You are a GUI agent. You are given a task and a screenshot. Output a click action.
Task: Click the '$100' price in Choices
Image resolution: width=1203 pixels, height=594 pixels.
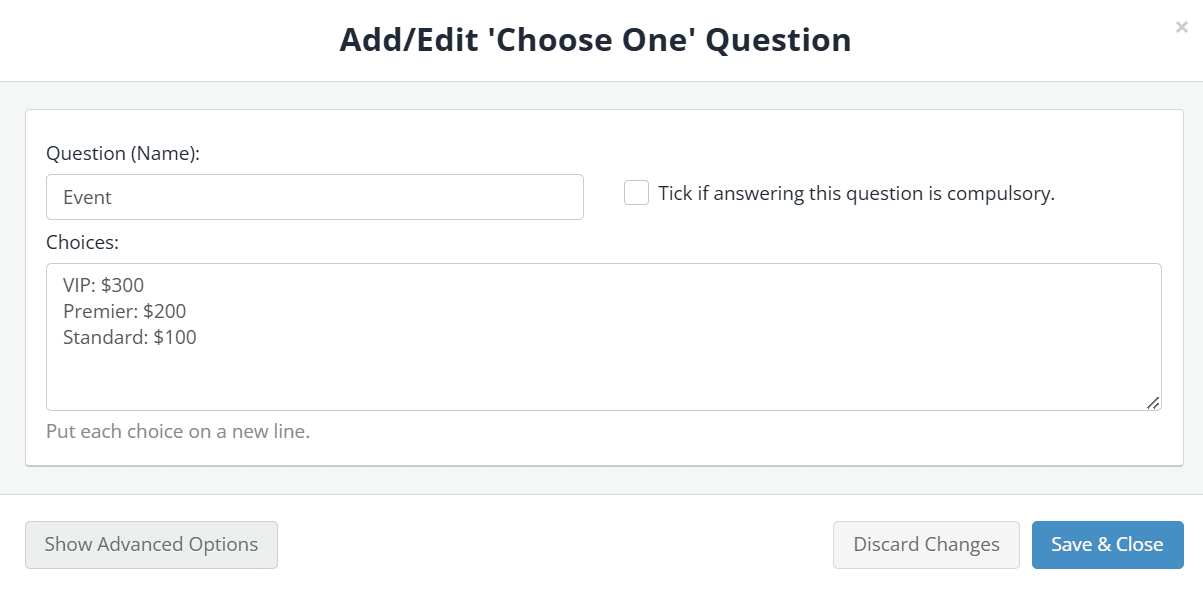[x=175, y=337]
